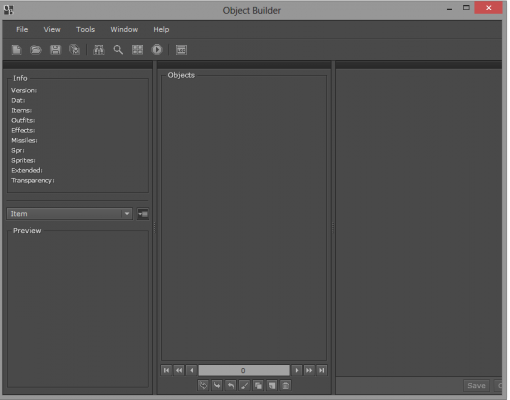Toggle the list view button beside Item
The image size is (510, 400).
[143, 214]
